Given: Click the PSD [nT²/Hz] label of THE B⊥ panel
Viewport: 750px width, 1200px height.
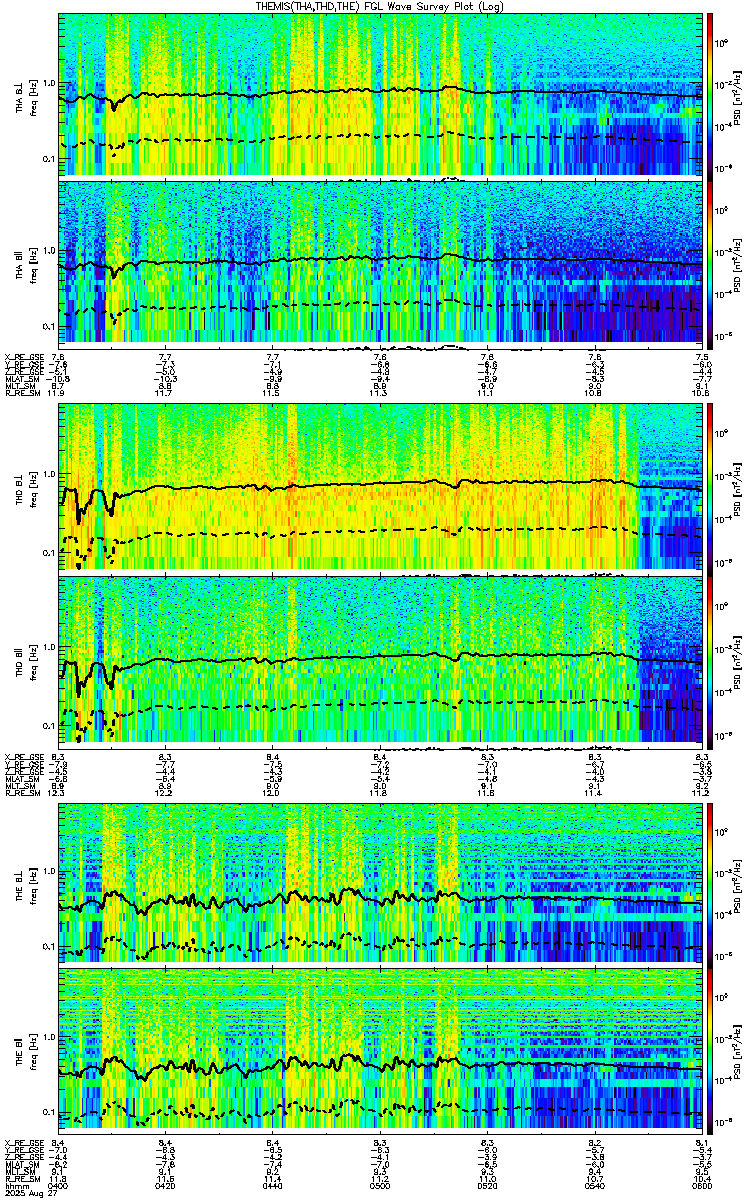Looking at the screenshot, I should (737, 882).
